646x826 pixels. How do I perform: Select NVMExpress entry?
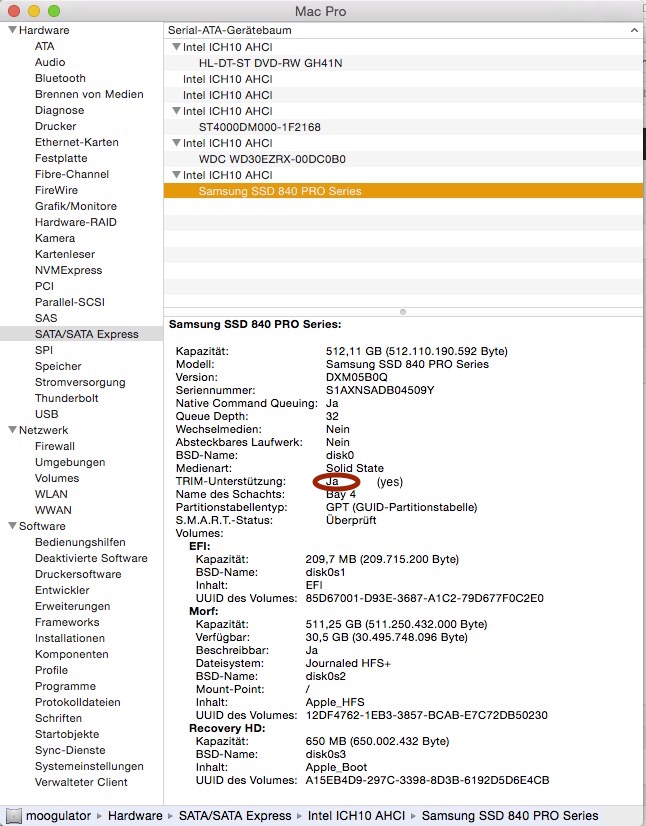[x=68, y=270]
